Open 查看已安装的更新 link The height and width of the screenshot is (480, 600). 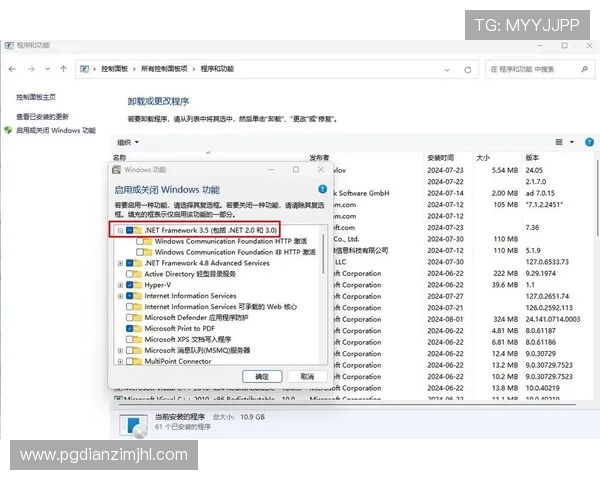[x=42, y=116]
